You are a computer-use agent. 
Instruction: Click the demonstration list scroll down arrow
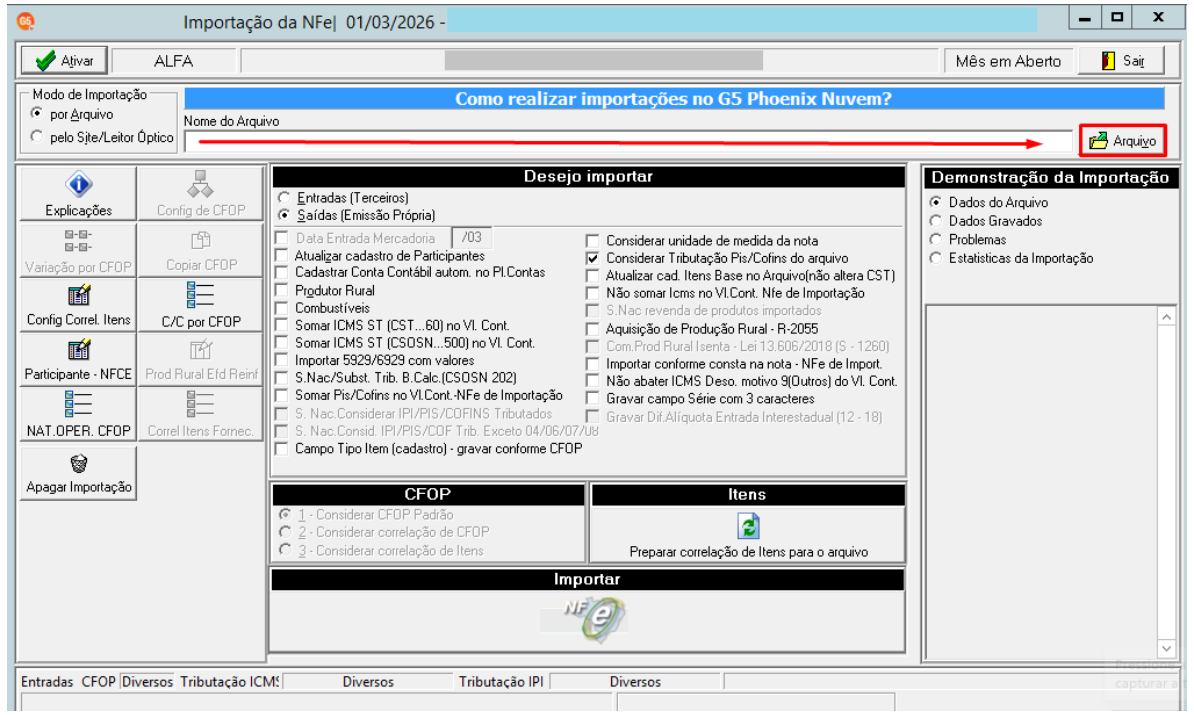1167,648
